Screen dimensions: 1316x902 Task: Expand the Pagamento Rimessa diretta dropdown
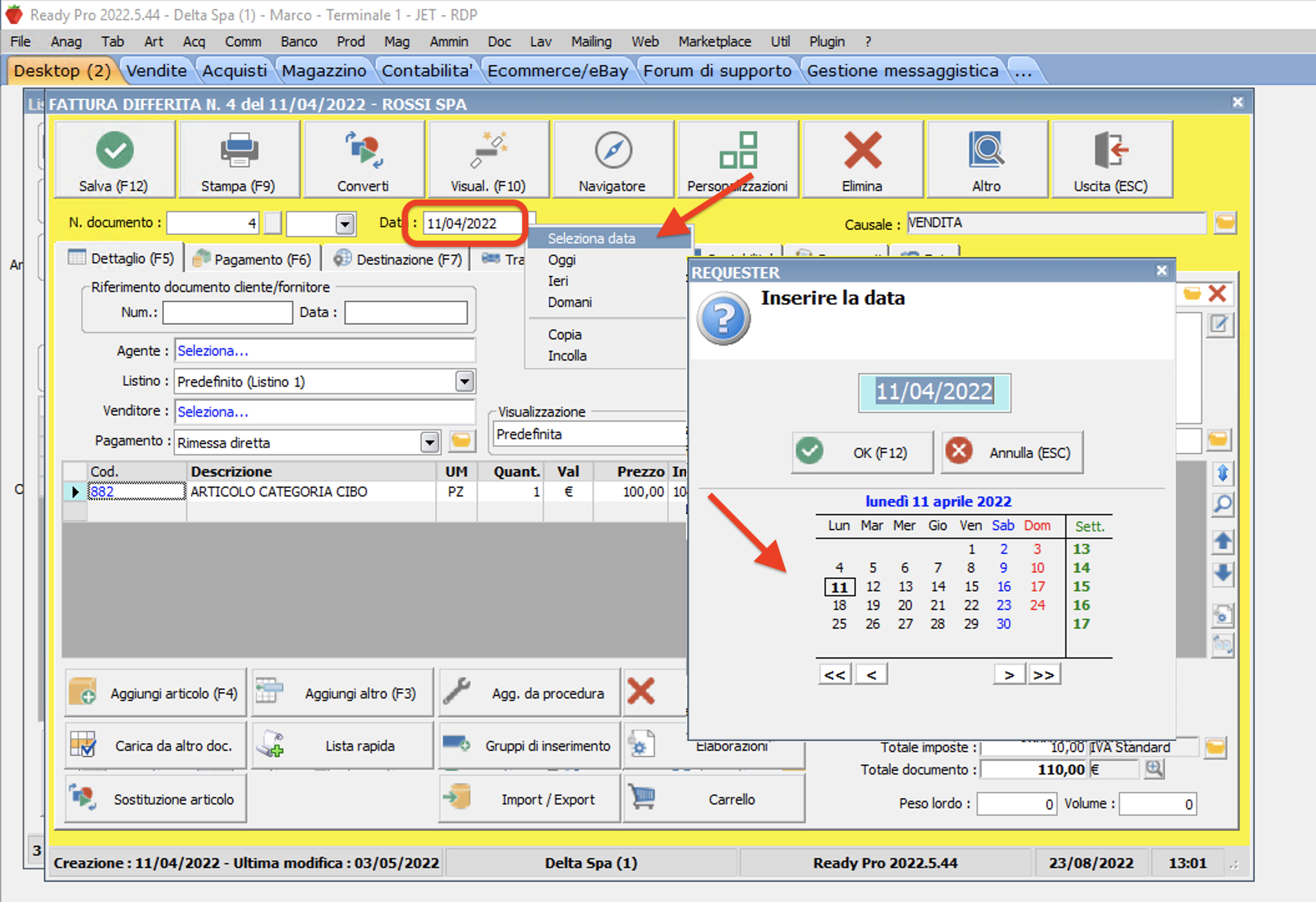pyautogui.click(x=429, y=442)
